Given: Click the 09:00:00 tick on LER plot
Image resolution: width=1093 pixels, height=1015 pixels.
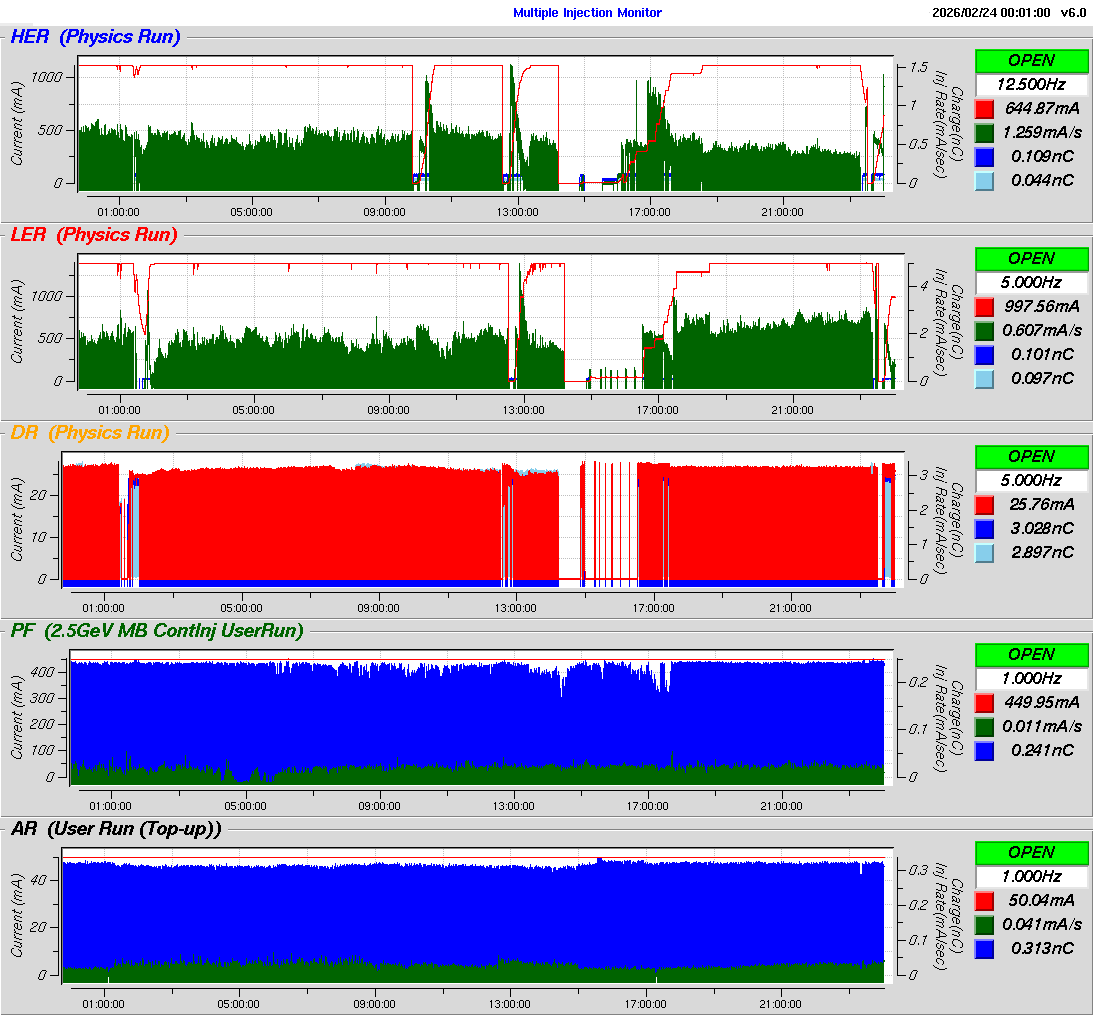Looking at the screenshot, I should tap(388, 410).
